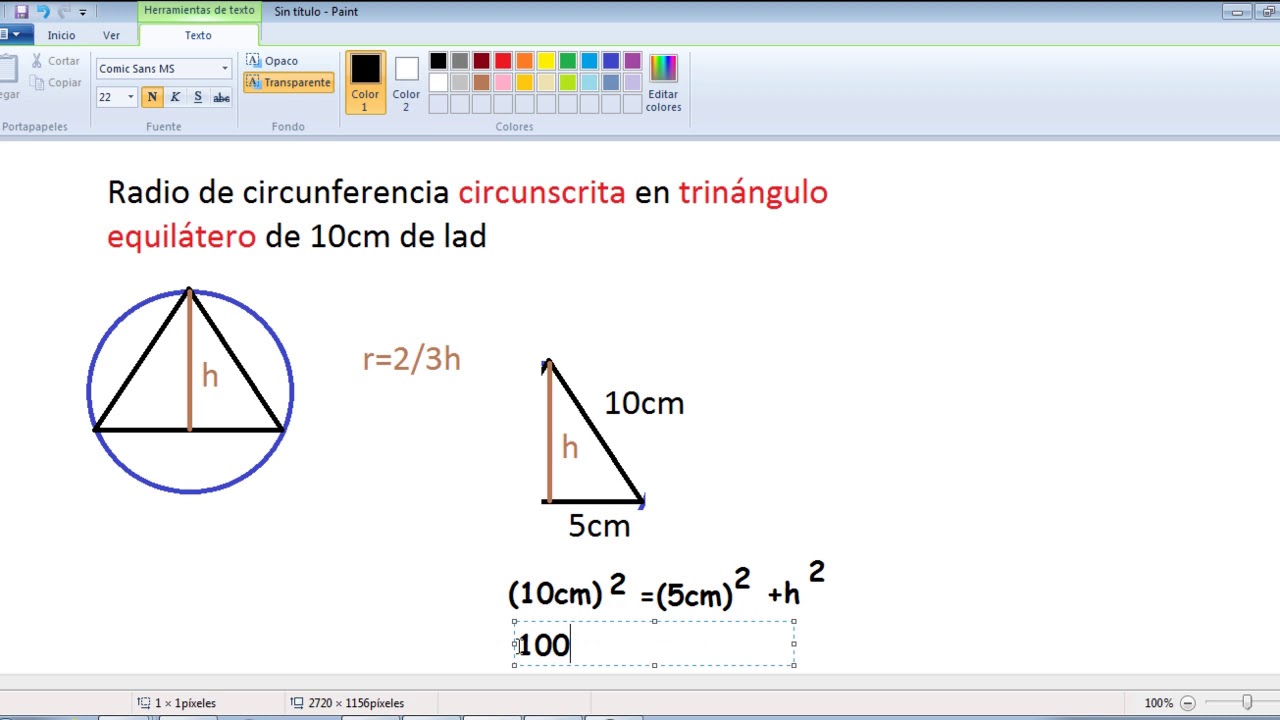Pick the orange color swatch

[524, 61]
